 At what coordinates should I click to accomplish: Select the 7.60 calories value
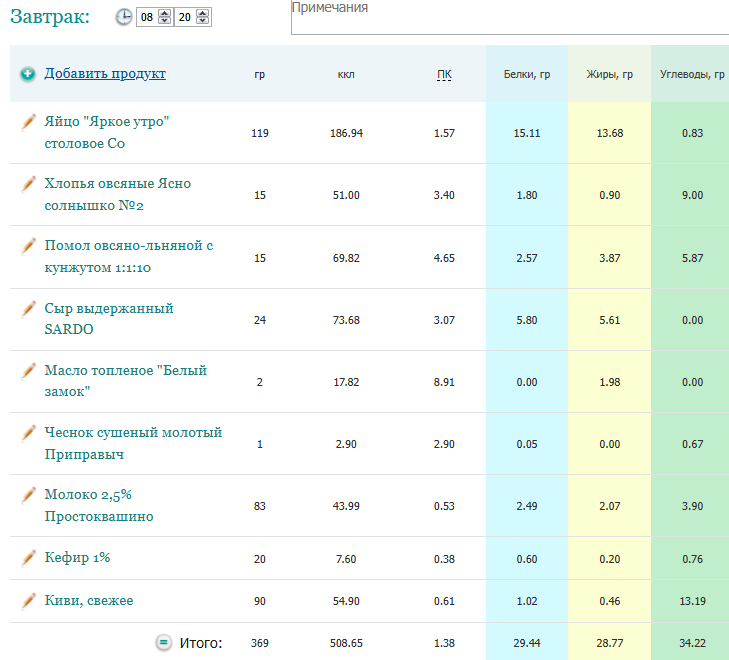(346, 559)
